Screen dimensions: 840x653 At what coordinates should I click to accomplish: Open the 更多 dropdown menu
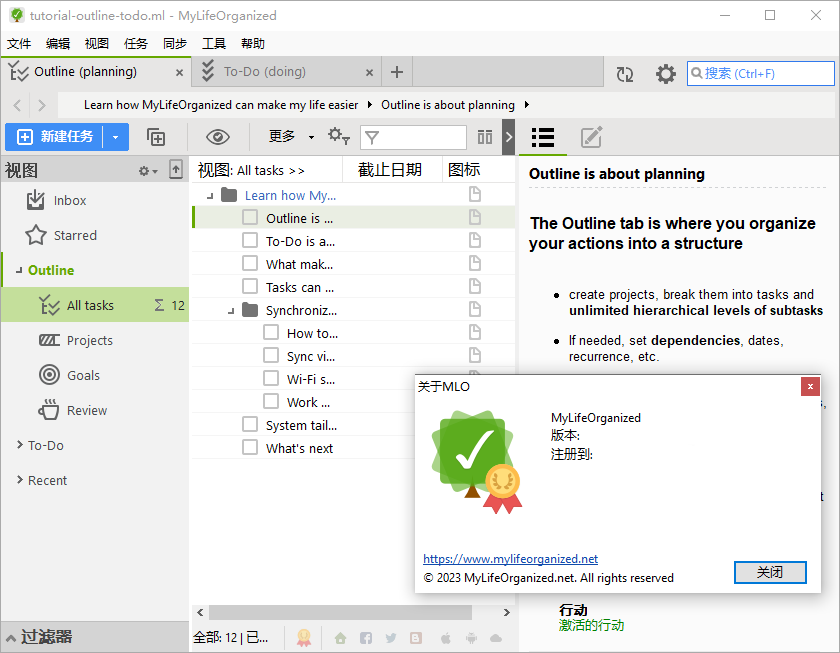291,137
